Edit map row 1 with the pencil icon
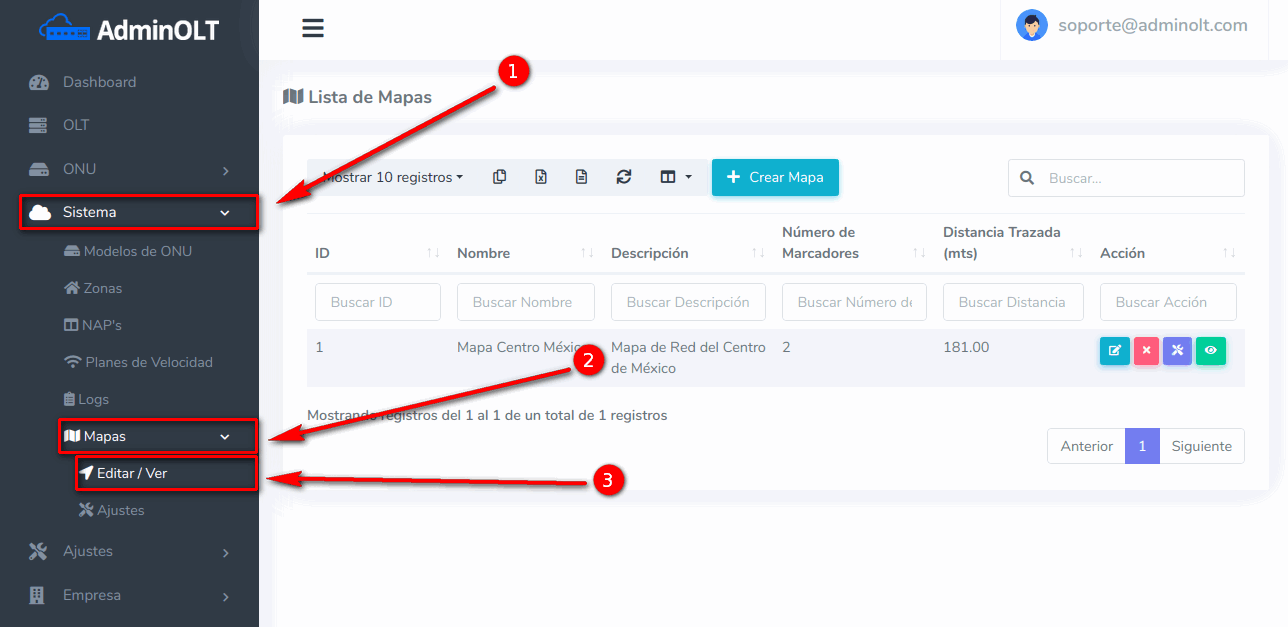1288x627 pixels. click(1114, 351)
